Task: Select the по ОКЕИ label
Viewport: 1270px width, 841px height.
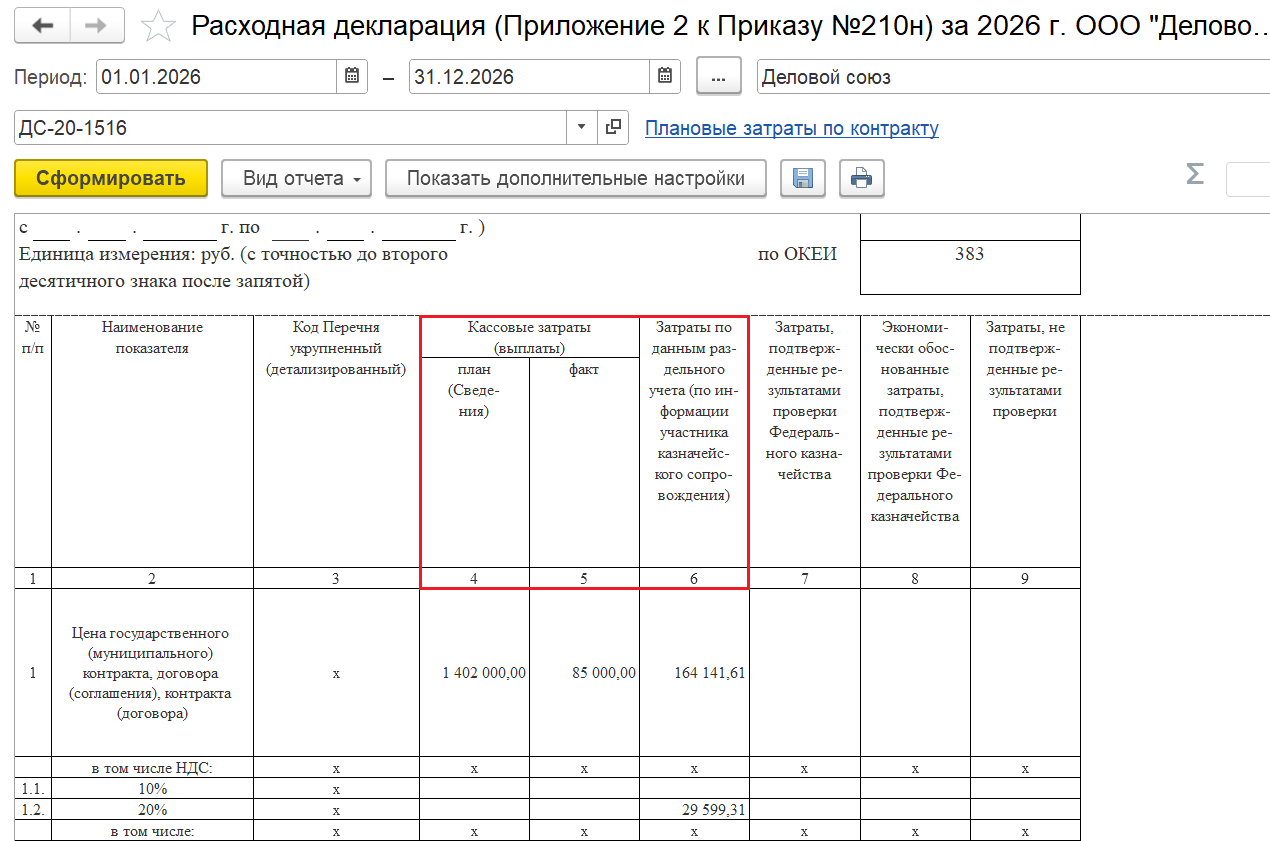Action: [797, 254]
